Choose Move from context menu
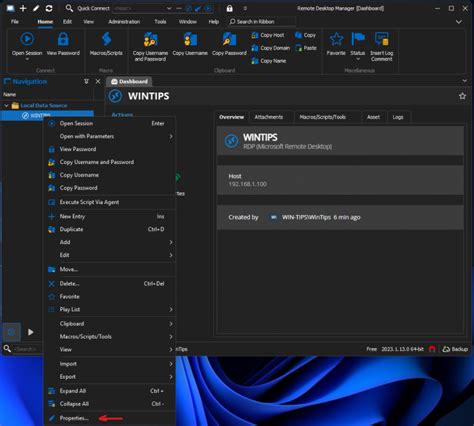The height and width of the screenshot is (426, 474). point(109,269)
